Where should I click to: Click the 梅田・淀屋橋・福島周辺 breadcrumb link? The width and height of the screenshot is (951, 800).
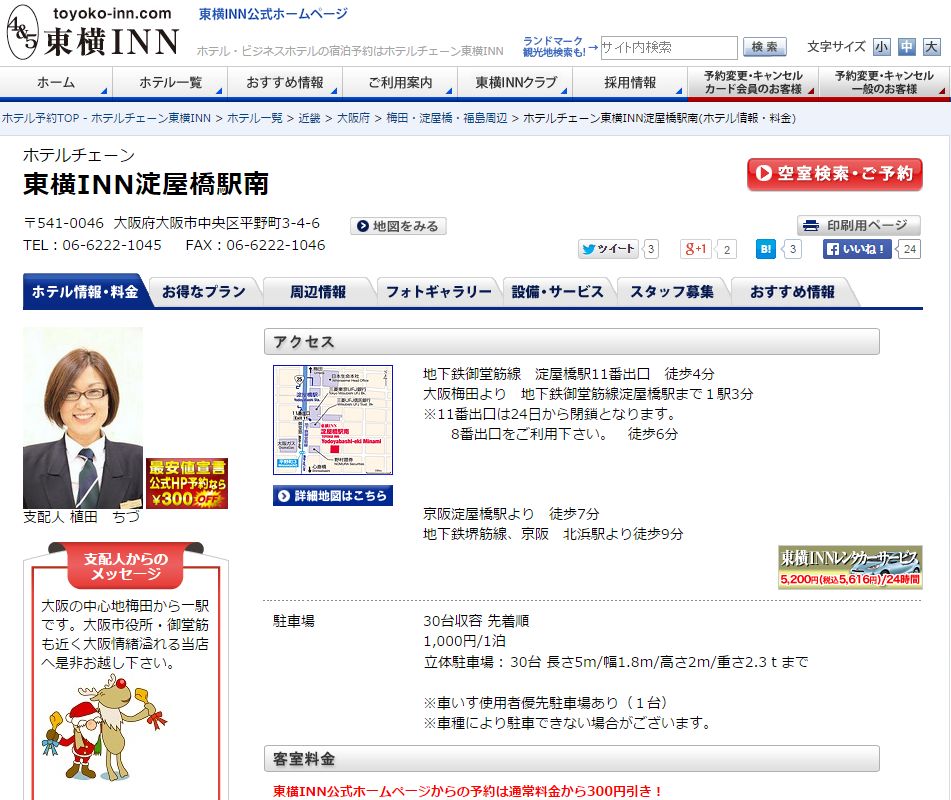click(x=446, y=118)
